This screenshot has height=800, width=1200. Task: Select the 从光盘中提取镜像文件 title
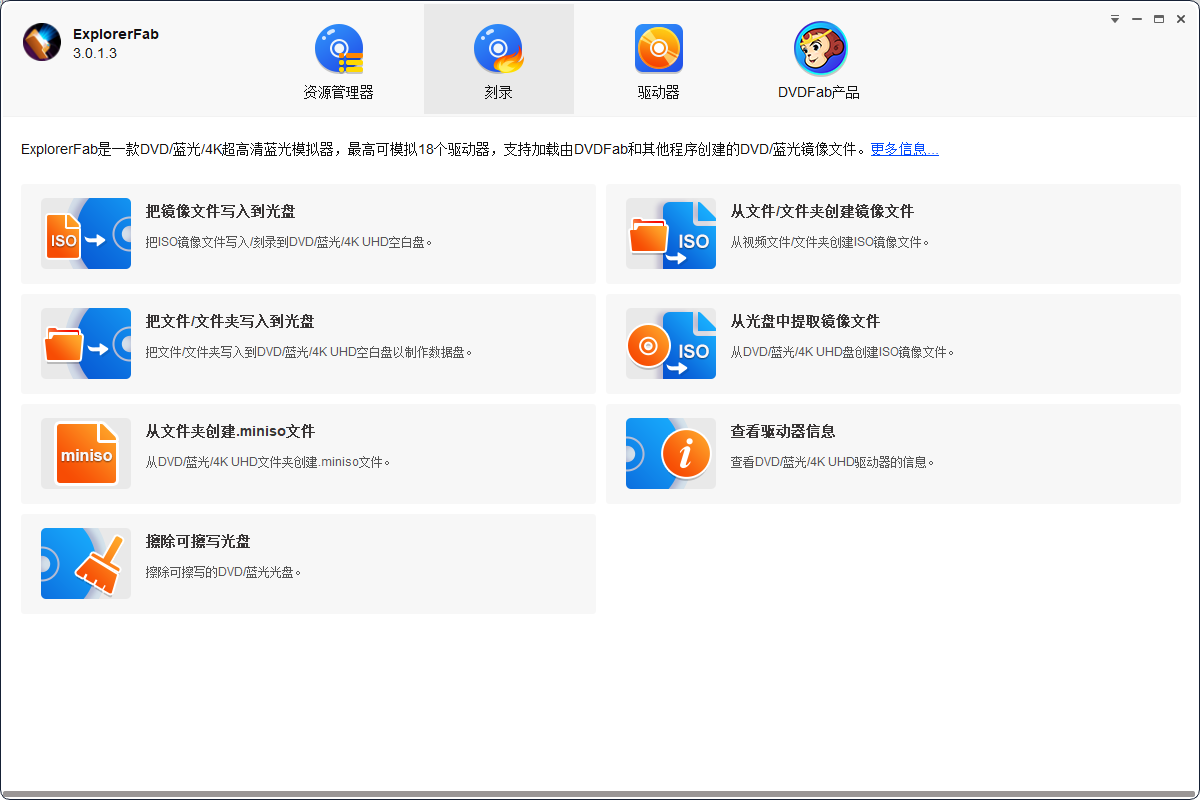click(x=805, y=322)
